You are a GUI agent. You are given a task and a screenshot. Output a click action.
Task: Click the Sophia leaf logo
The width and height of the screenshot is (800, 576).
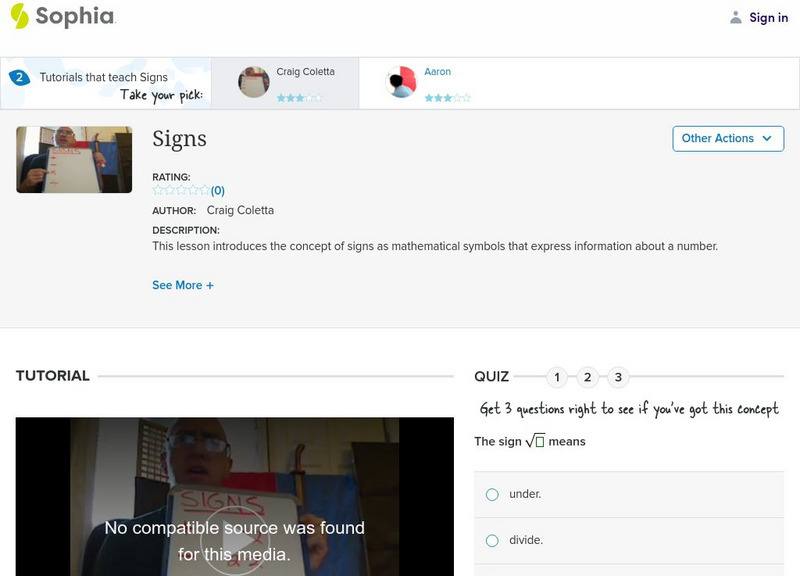18,17
